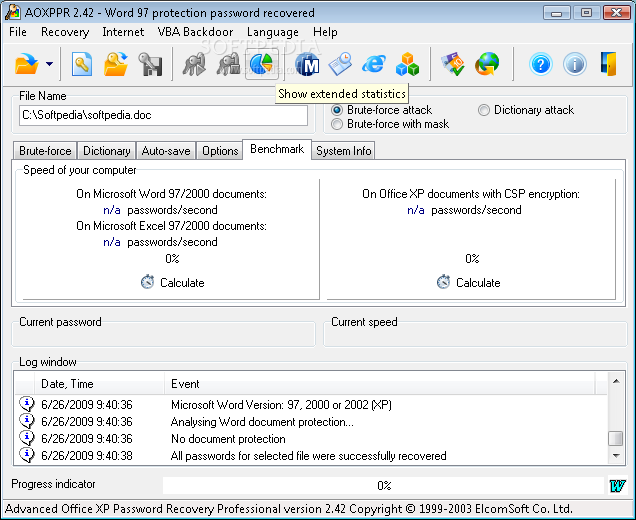636x520 pixels.
Task: Click the blue M sphere toolbar icon
Action: 307,64
